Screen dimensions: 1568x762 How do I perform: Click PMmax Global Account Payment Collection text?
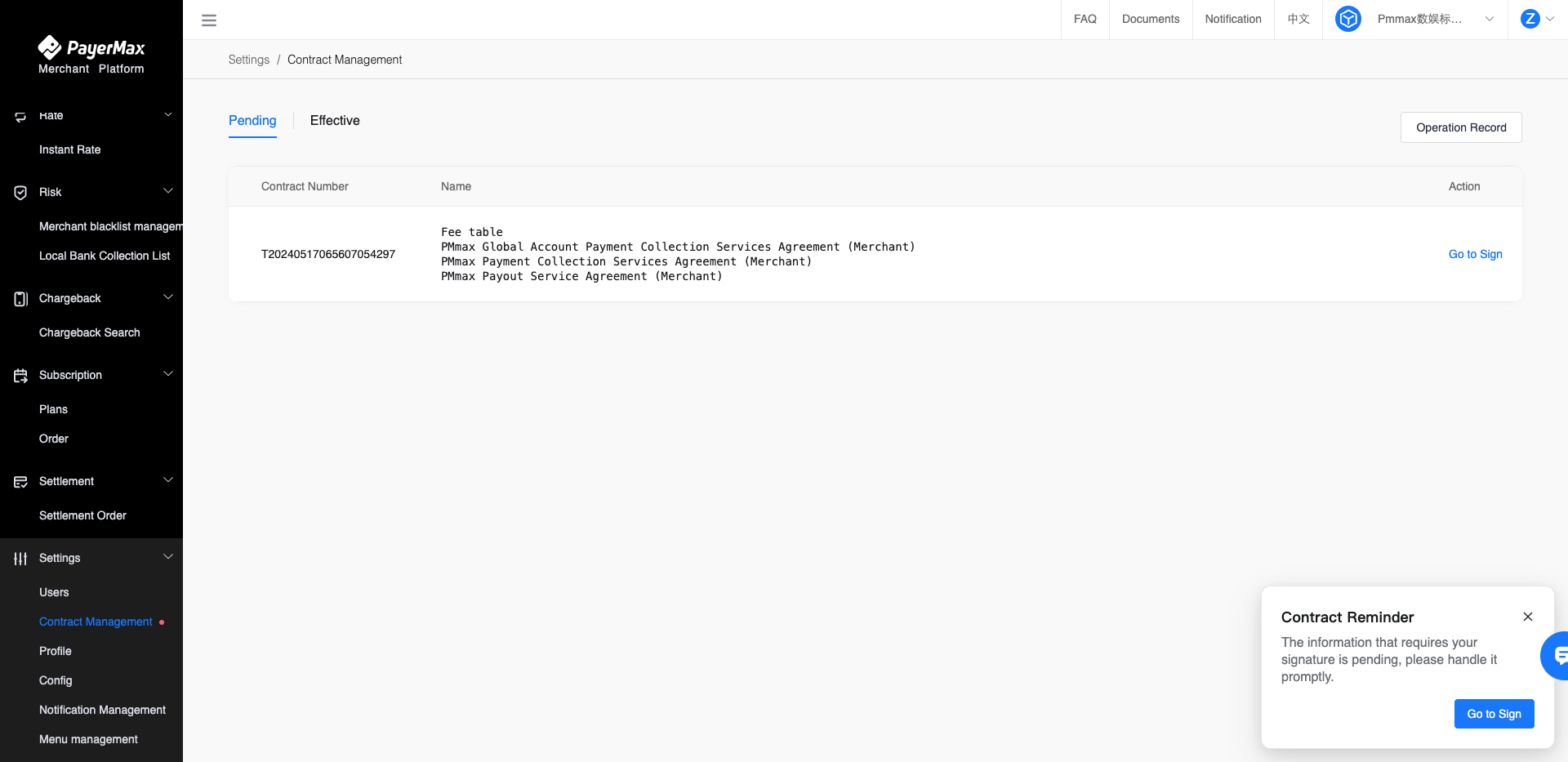678,247
